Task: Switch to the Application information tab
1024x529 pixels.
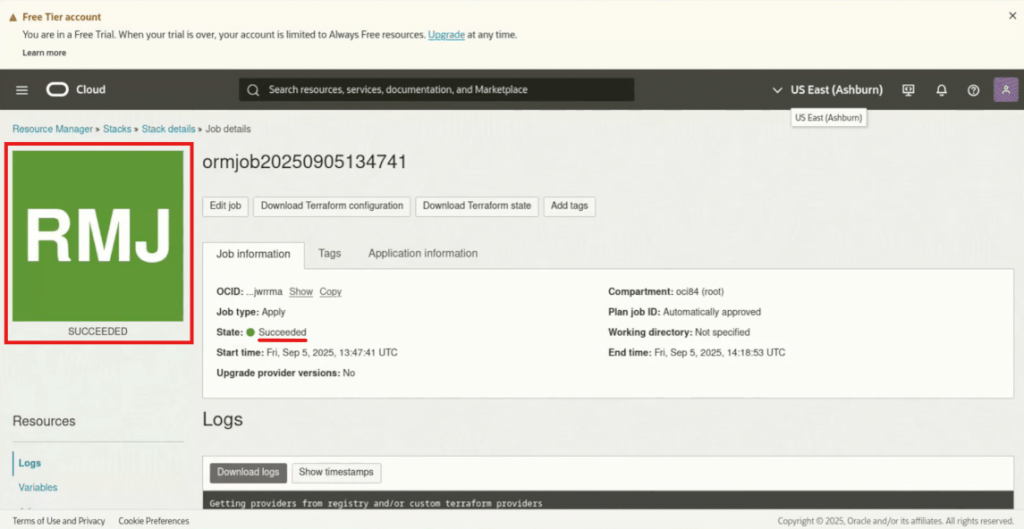Action: coord(423,253)
